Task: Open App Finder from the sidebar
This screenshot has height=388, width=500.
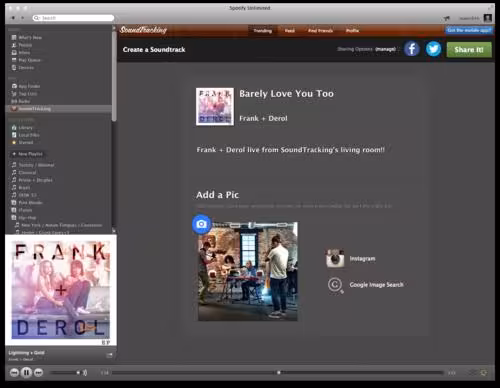Action: tap(26, 86)
